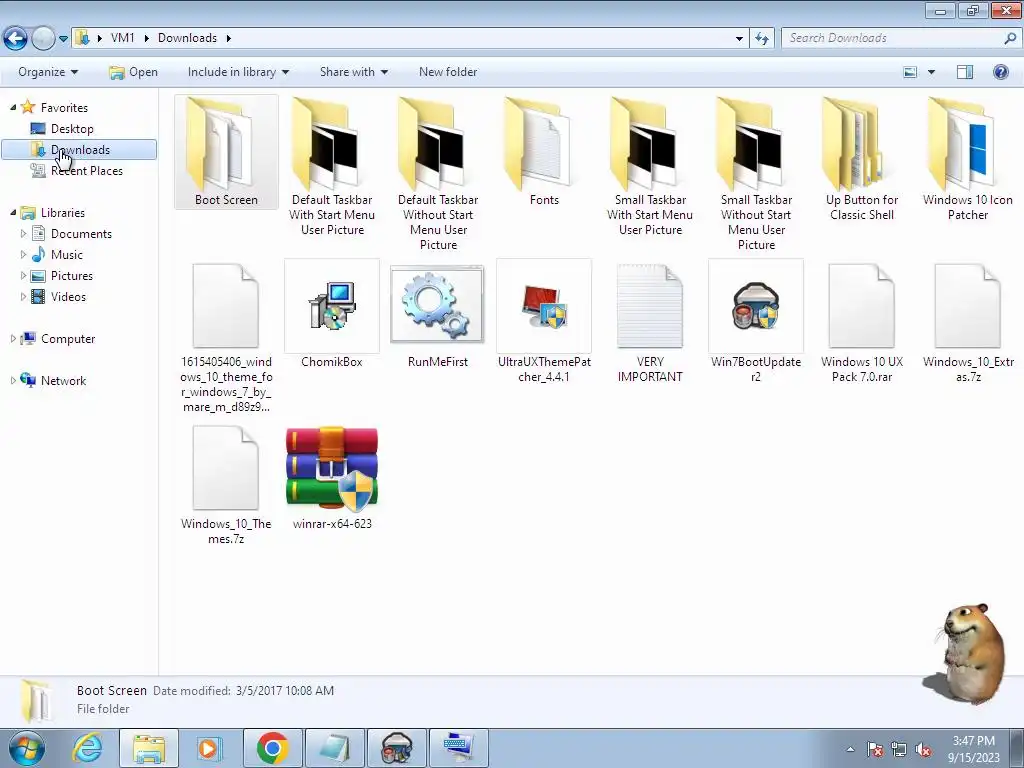Expand the Computer tree node
Viewport: 1024px width, 768px height.
pos(13,338)
